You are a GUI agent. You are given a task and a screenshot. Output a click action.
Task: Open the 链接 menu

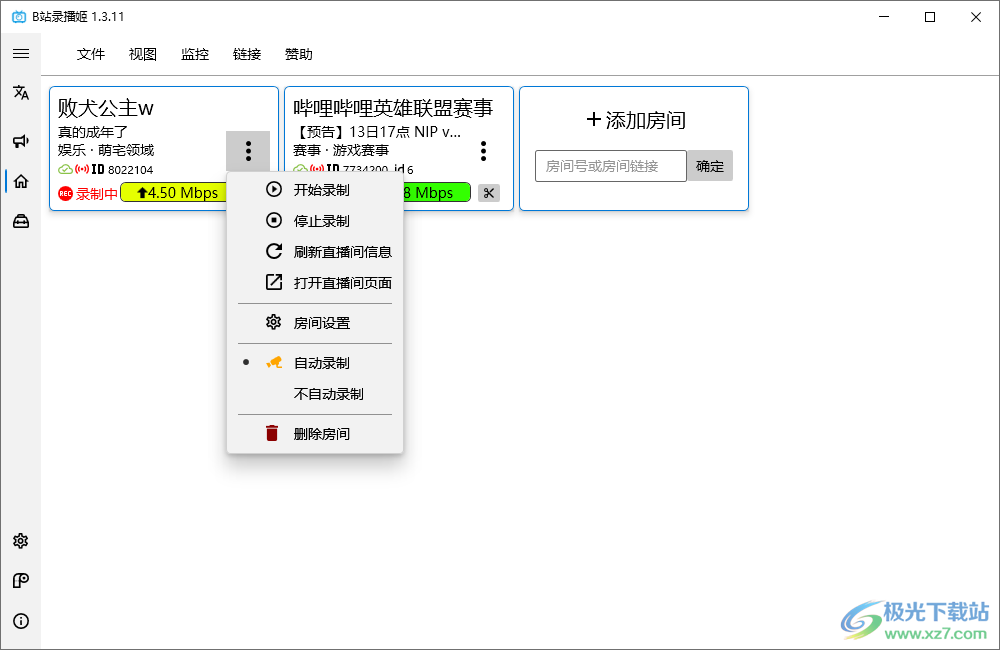click(247, 54)
